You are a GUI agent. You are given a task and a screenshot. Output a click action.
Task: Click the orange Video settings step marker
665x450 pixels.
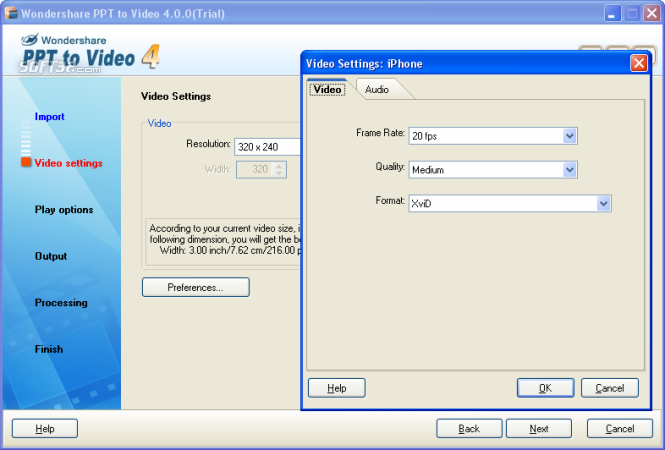[x=26, y=162]
